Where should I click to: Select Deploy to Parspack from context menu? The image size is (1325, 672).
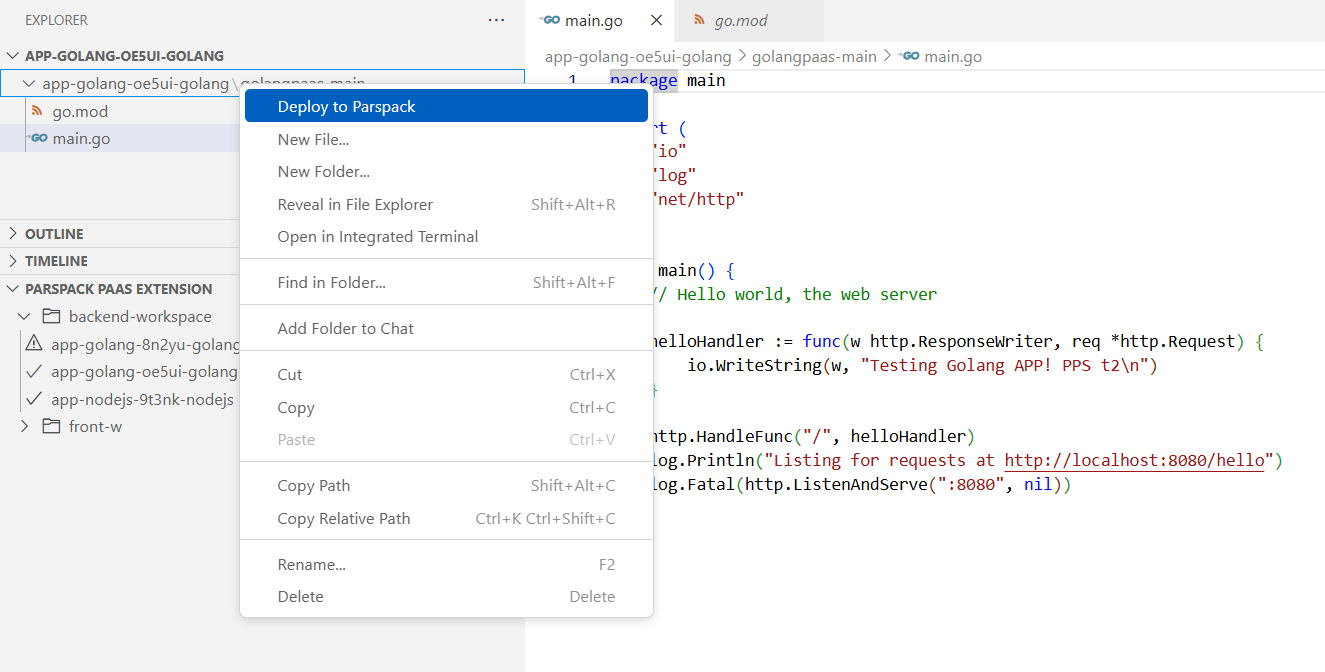click(346, 107)
